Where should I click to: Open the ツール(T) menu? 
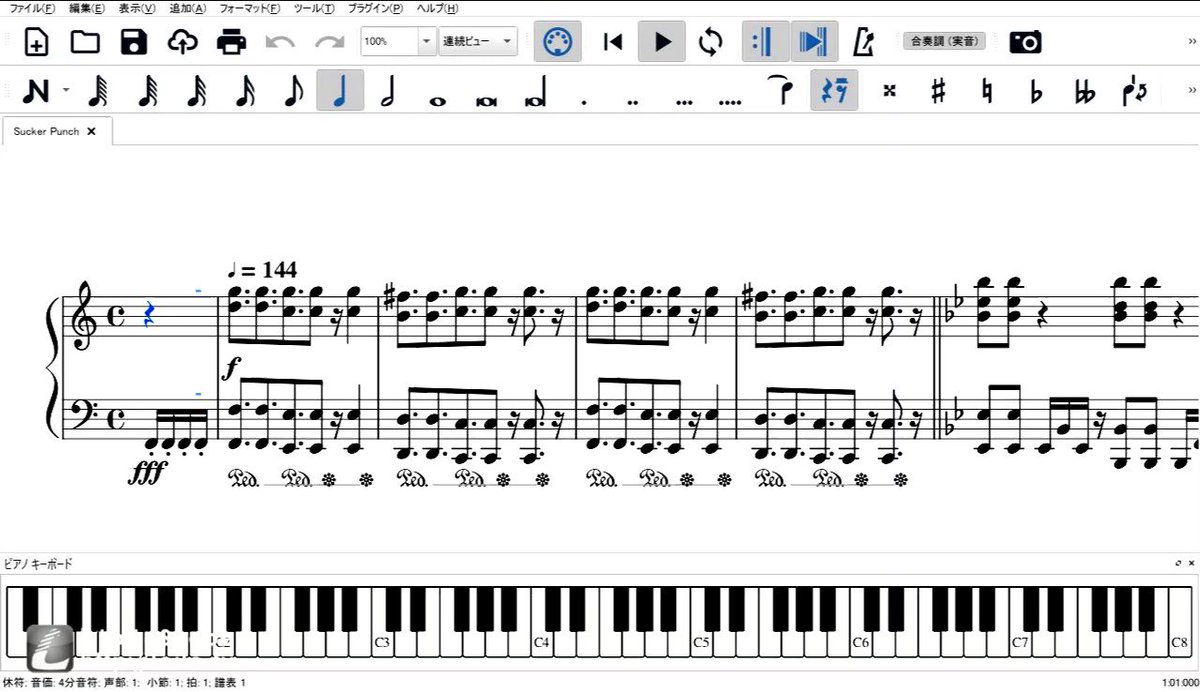(x=315, y=8)
